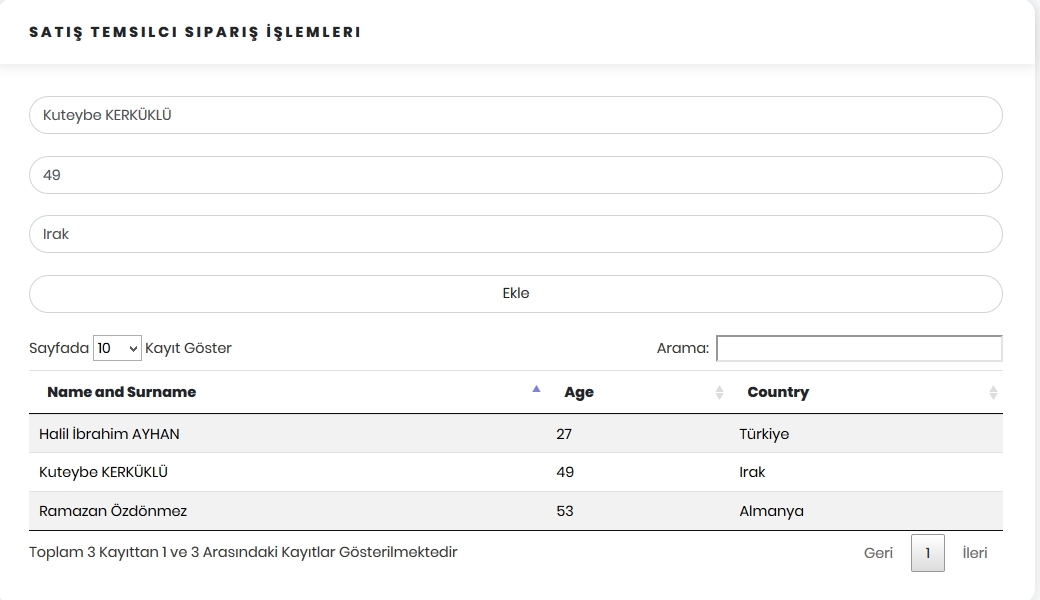
Task: Click the name field containing Kuteybe KERKÜKLÜ
Action: [516, 115]
